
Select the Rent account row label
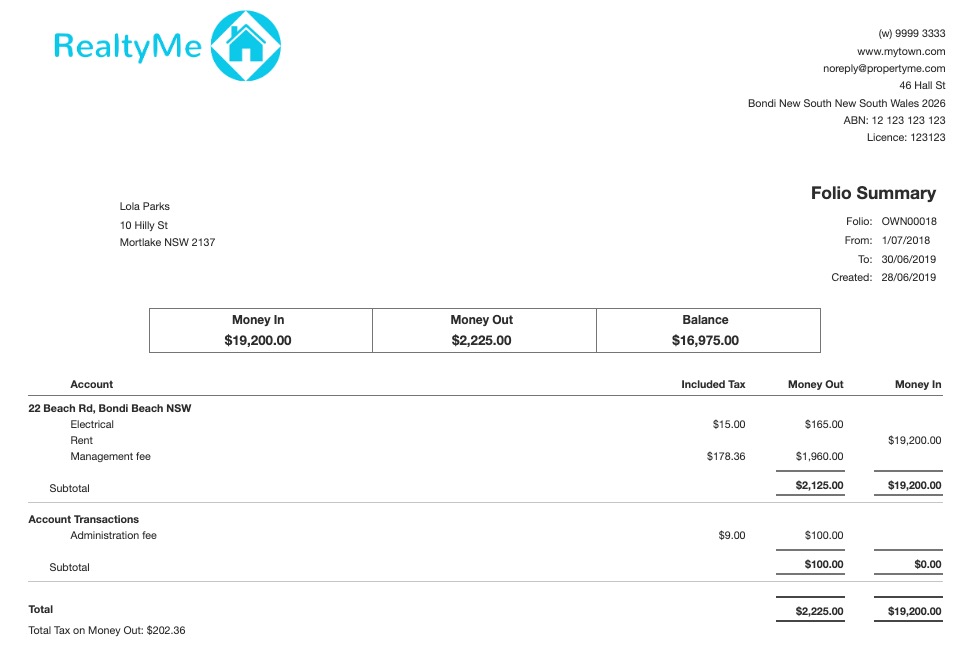pos(81,440)
